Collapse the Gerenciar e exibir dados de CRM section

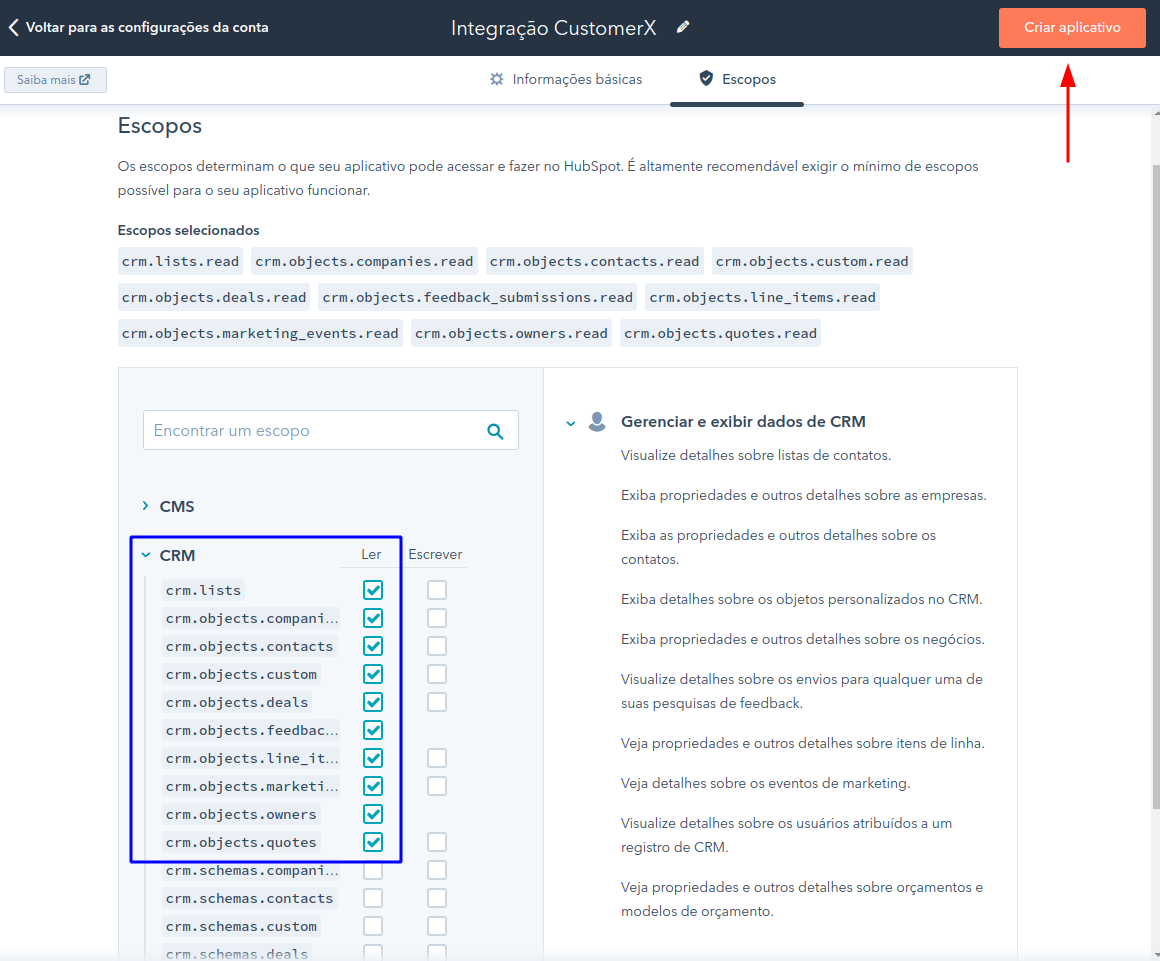570,423
